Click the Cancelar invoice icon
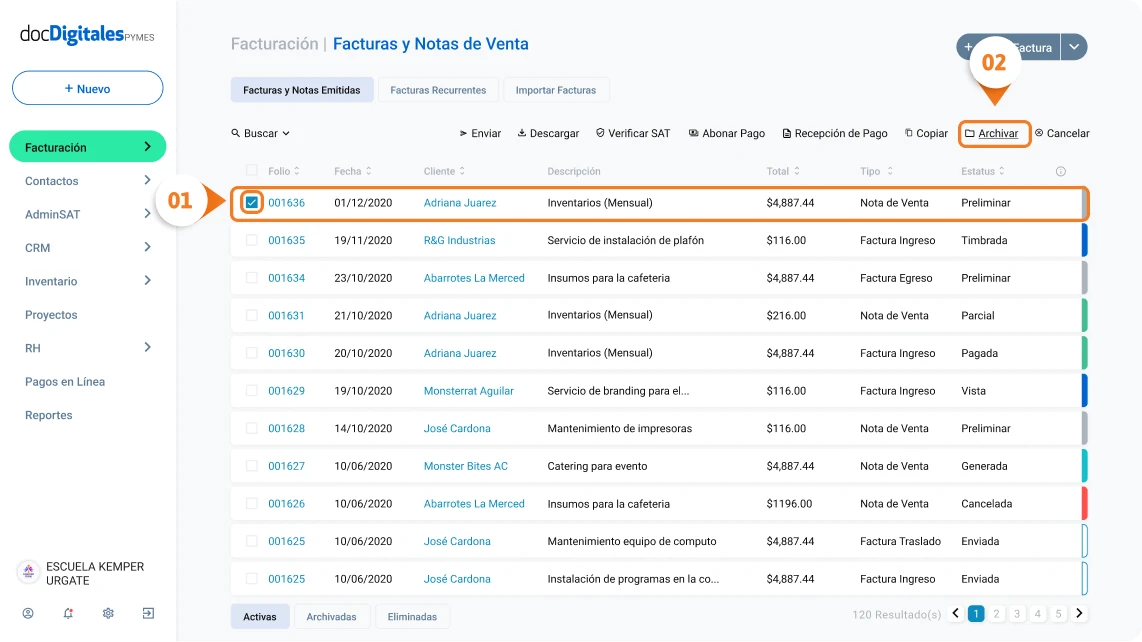This screenshot has height=642, width=1142. (1039, 133)
